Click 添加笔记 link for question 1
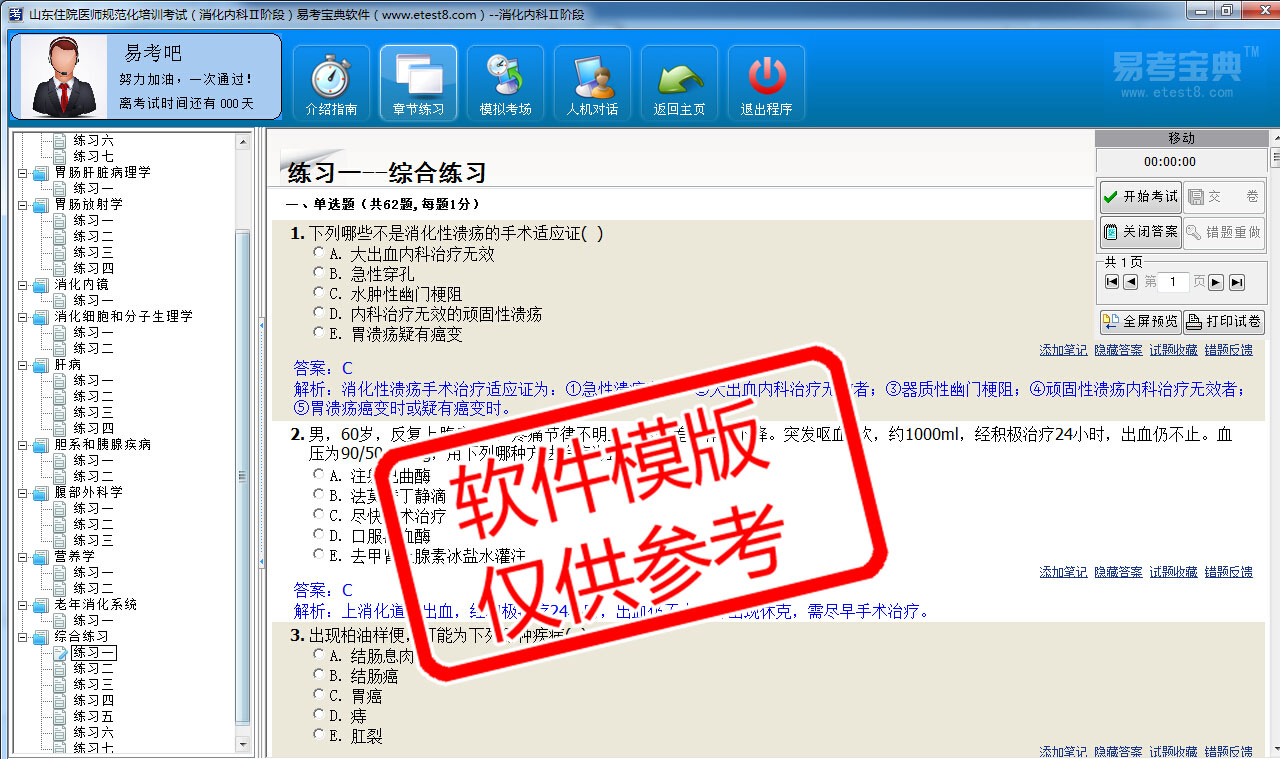 coord(1063,350)
